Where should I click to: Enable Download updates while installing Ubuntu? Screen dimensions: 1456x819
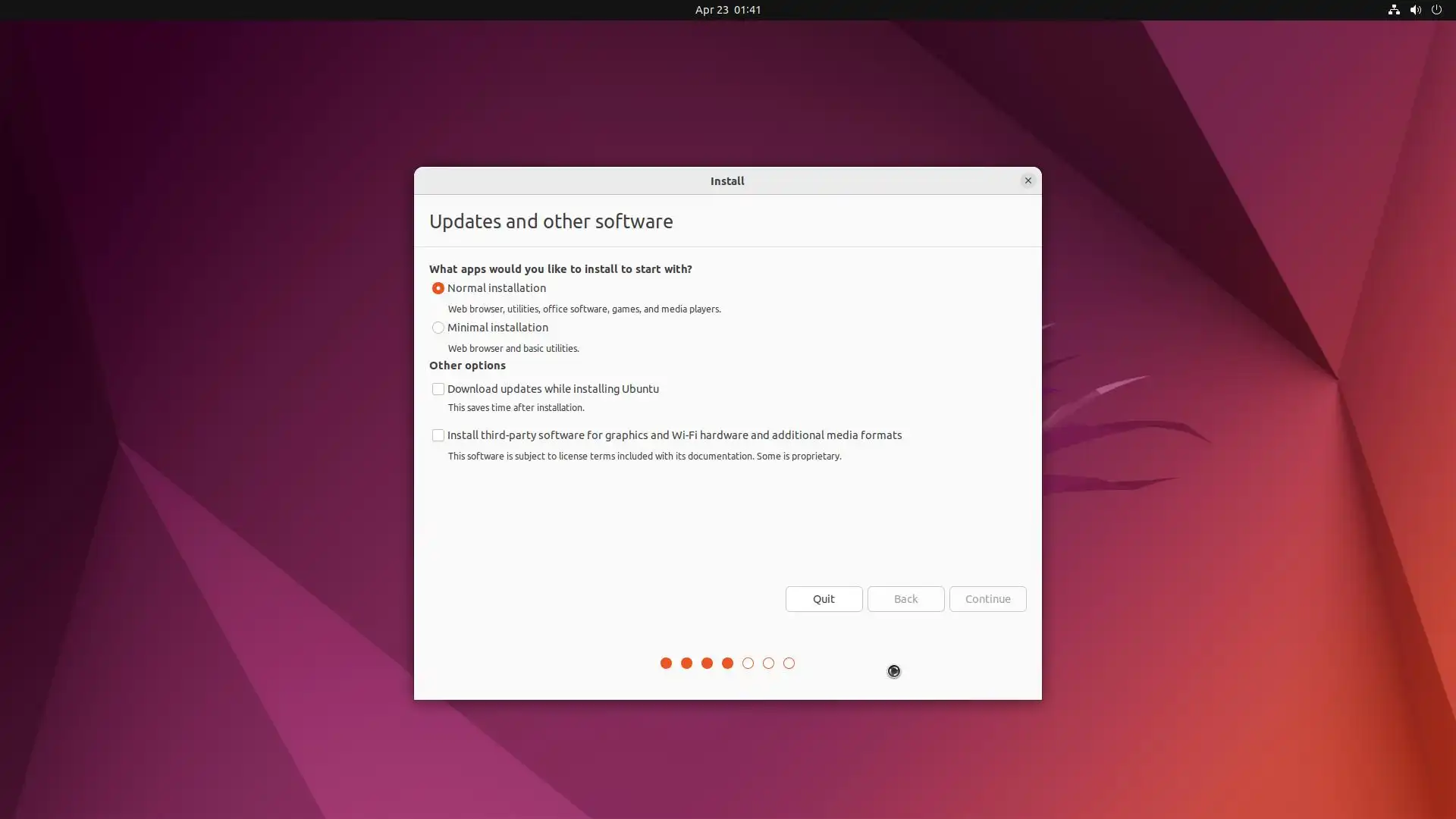click(x=438, y=389)
